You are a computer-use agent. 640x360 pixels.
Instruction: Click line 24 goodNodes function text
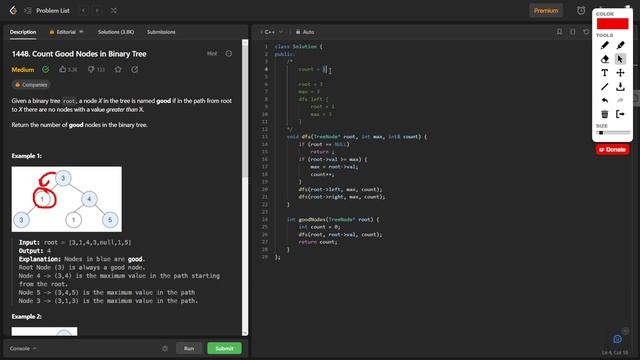tap(333, 220)
